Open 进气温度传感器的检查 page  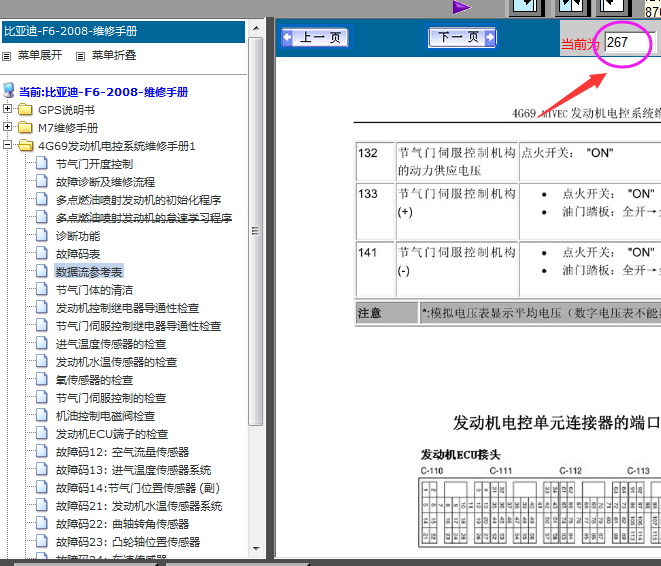coord(111,344)
